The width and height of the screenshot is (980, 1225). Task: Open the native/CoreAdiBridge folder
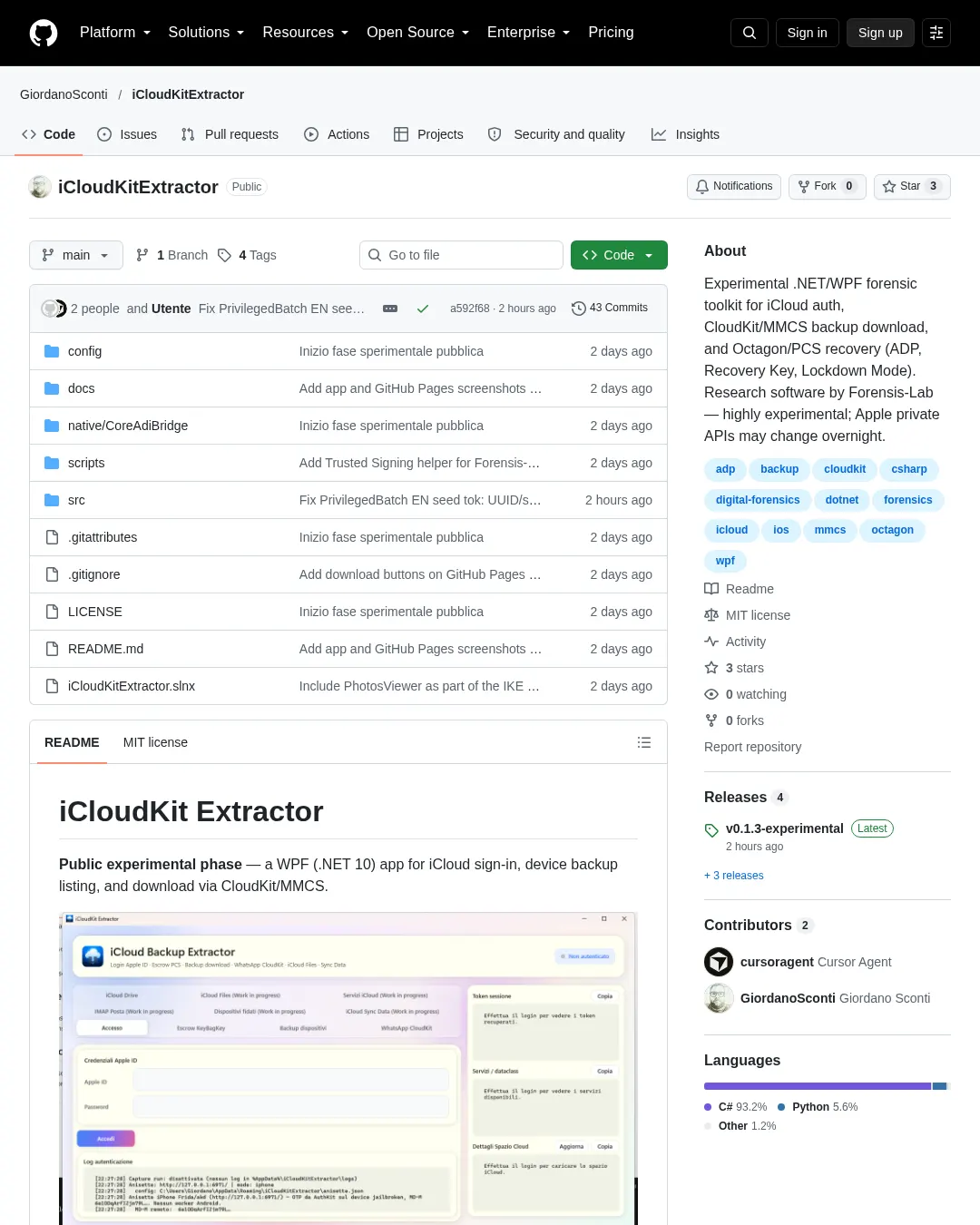point(128,426)
